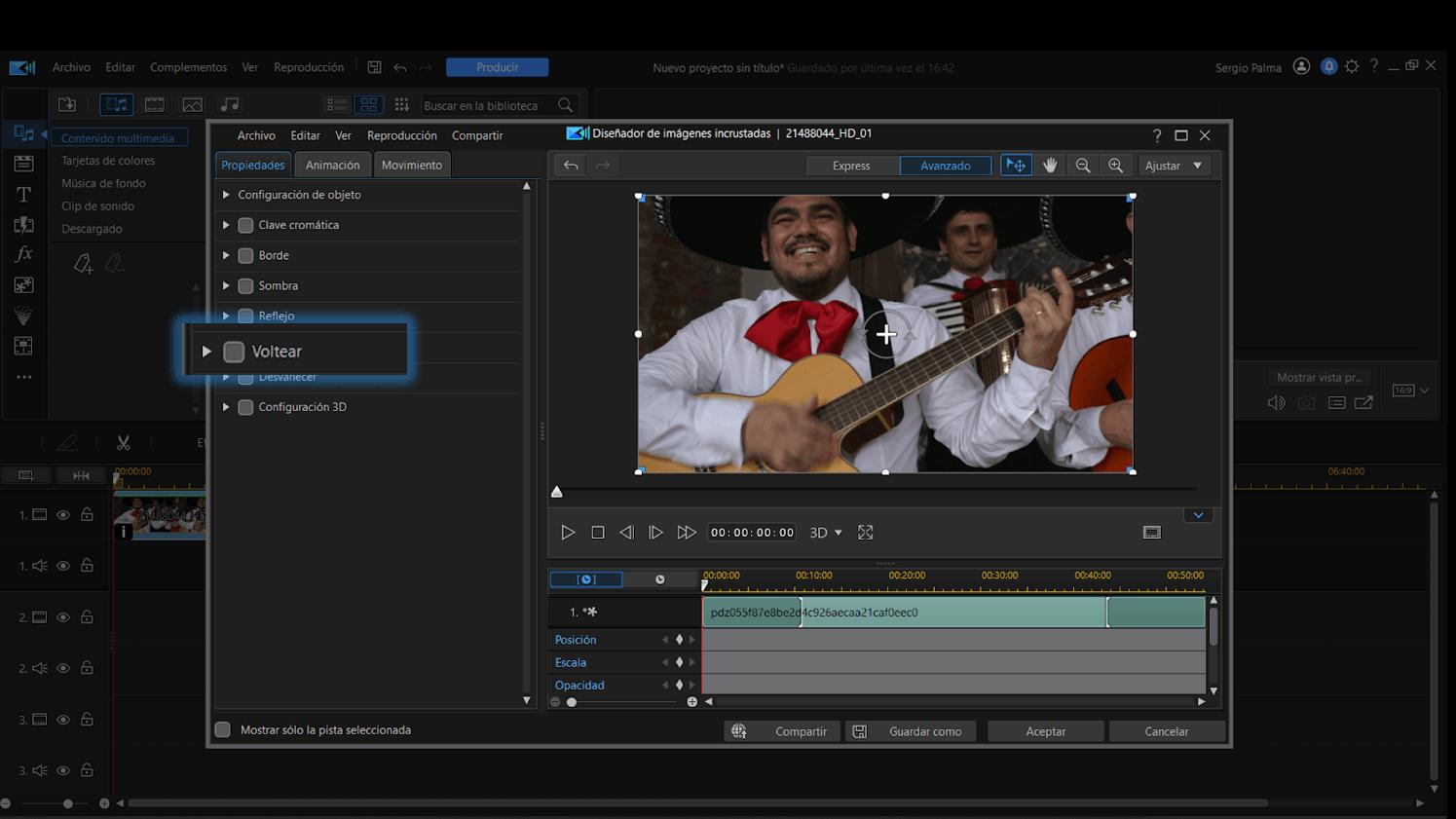Screen dimensions: 1456x819
Task: Switch to the Animación tab
Action: click(x=332, y=165)
